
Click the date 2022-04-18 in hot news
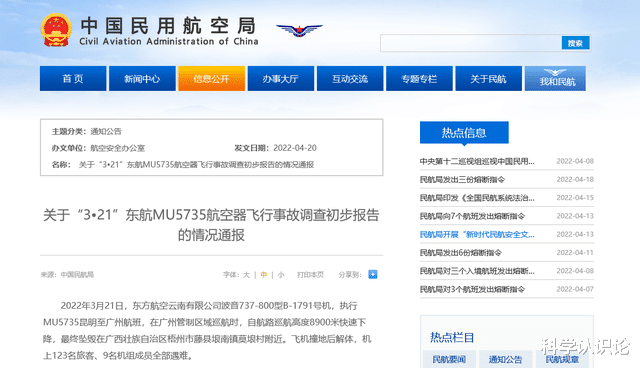click(575, 180)
